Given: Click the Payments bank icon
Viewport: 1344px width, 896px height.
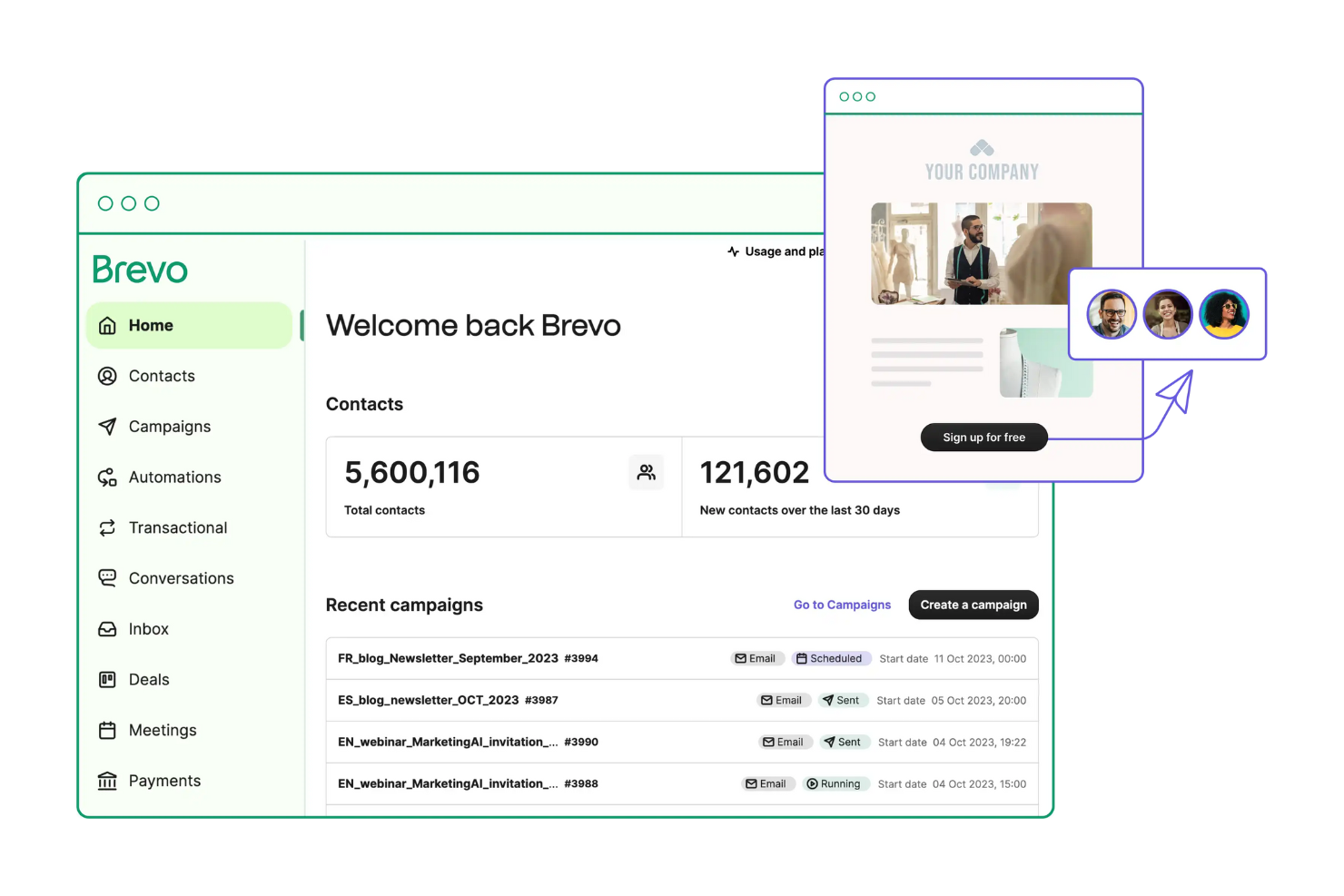Looking at the screenshot, I should (x=107, y=781).
